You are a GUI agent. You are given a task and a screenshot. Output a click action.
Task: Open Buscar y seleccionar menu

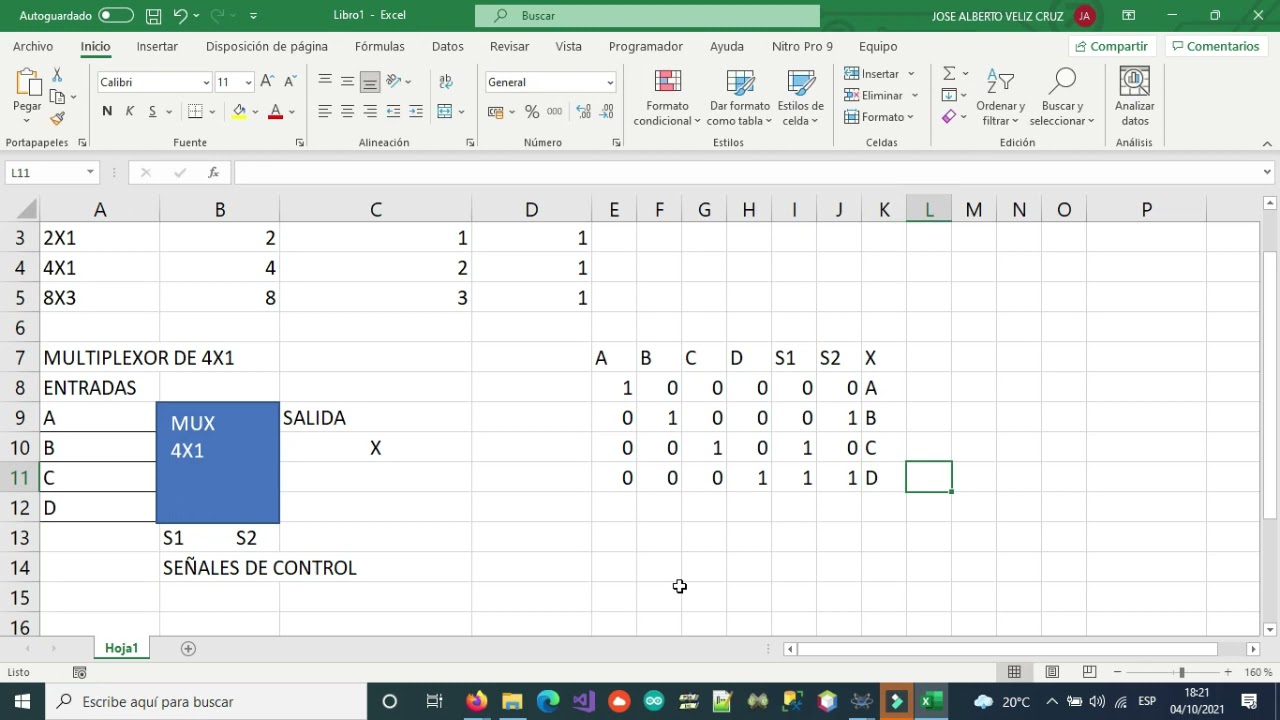[1062, 98]
